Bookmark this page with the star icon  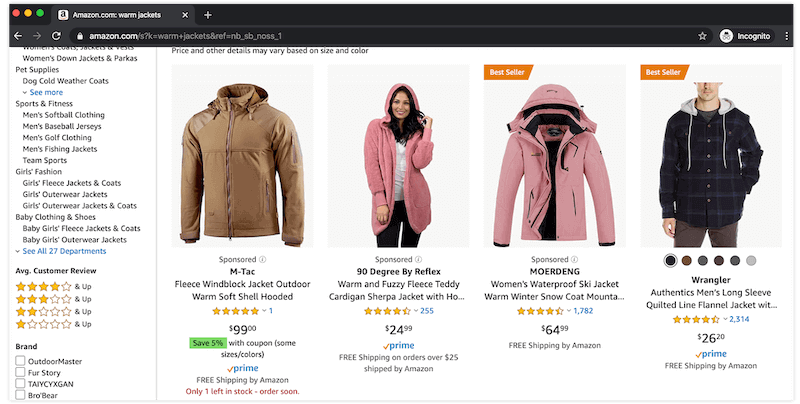[x=703, y=36]
